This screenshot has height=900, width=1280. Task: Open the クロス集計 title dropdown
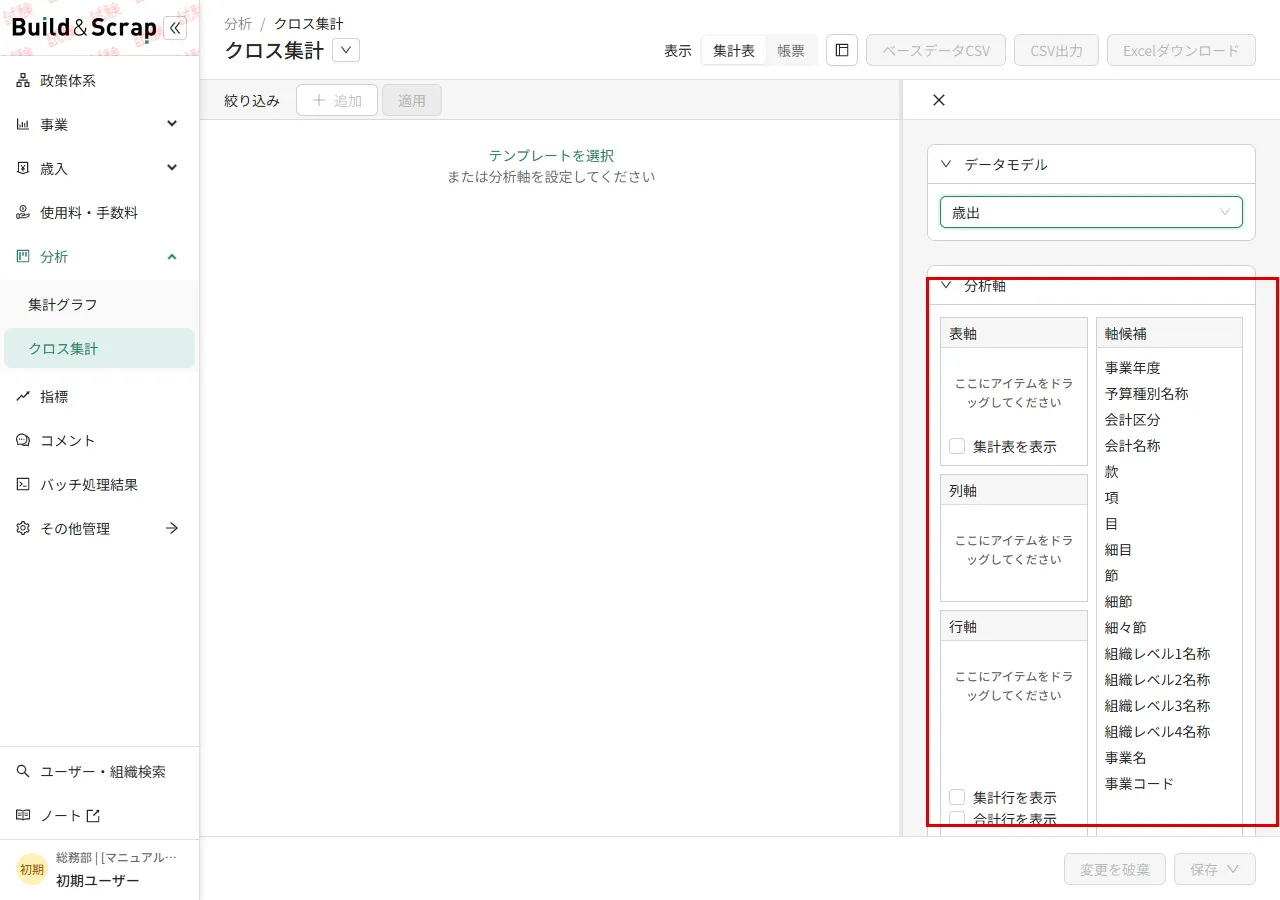[346, 50]
